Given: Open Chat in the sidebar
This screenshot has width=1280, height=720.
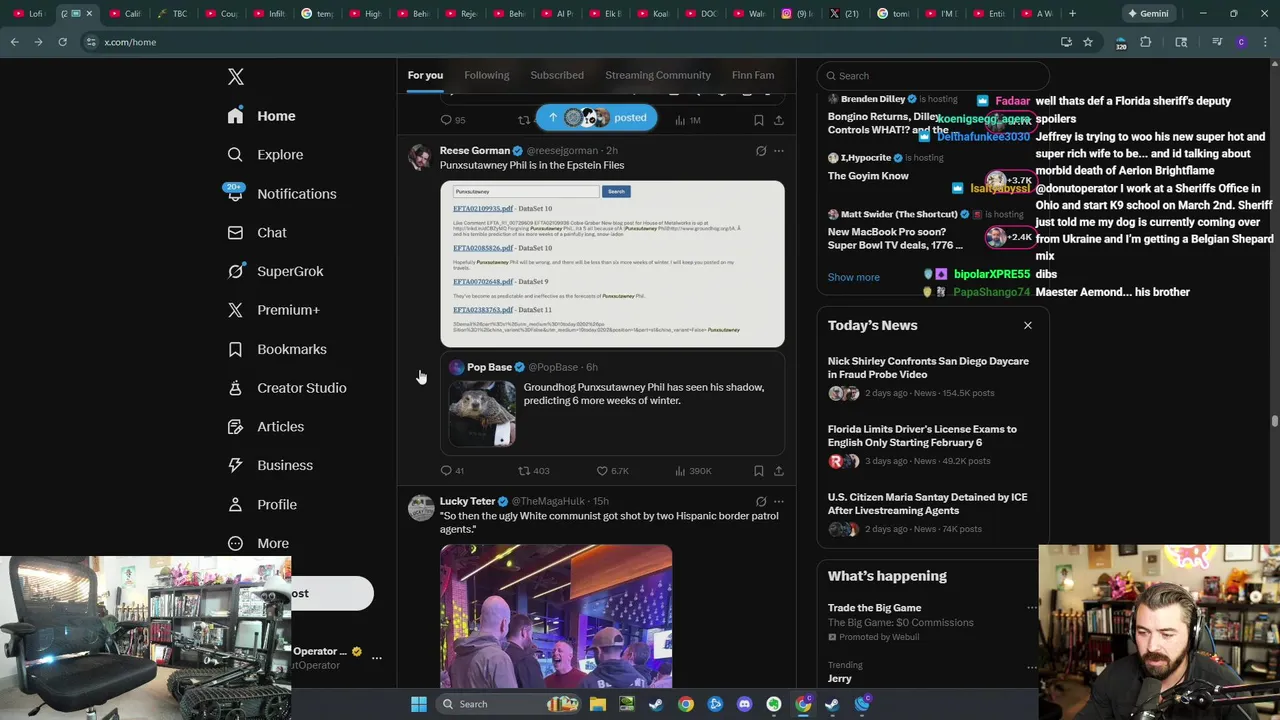Looking at the screenshot, I should coord(257,232).
